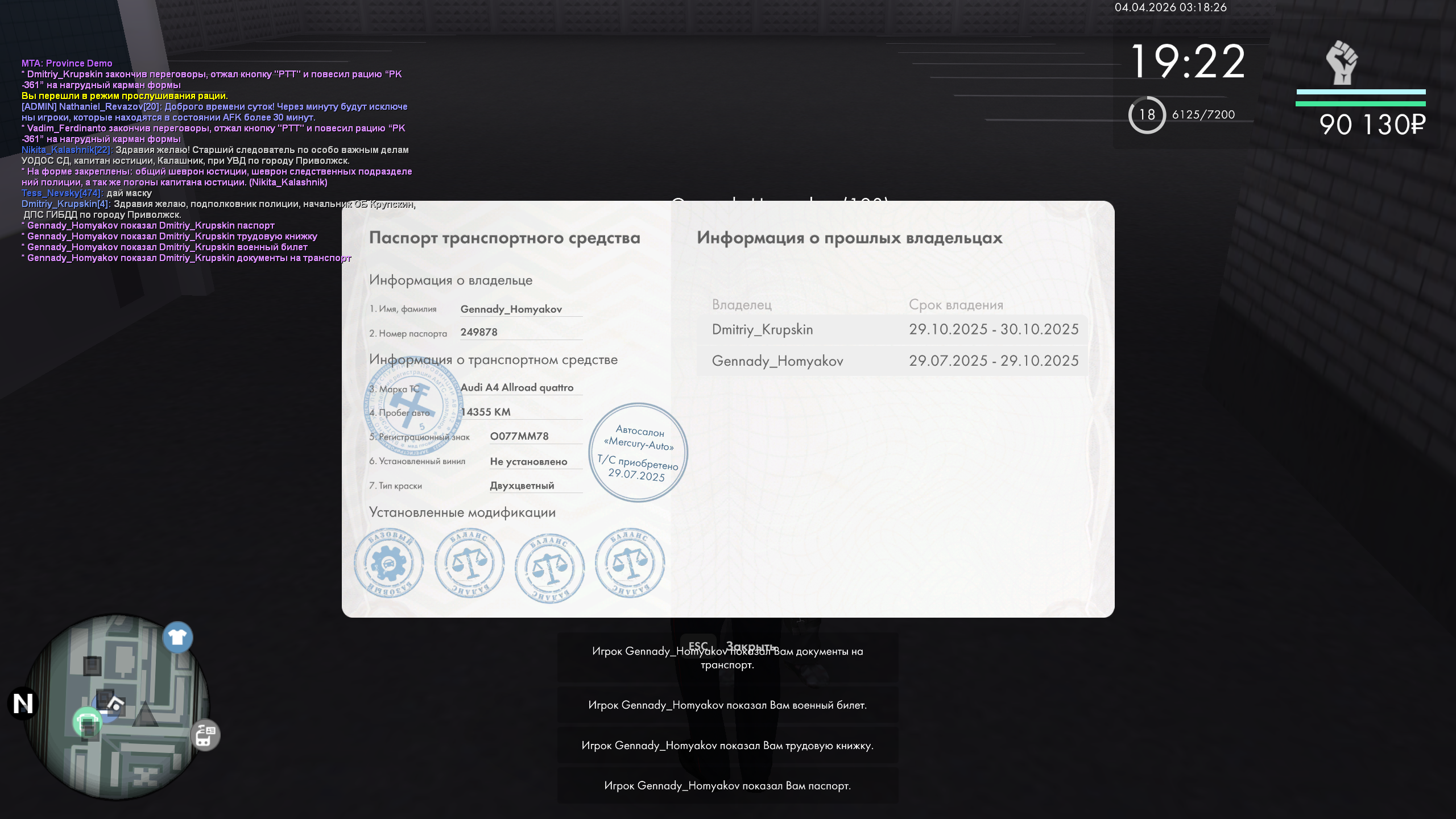Click the gray bus license minimap marker
Viewport: 1456px width, 819px height.
205,735
